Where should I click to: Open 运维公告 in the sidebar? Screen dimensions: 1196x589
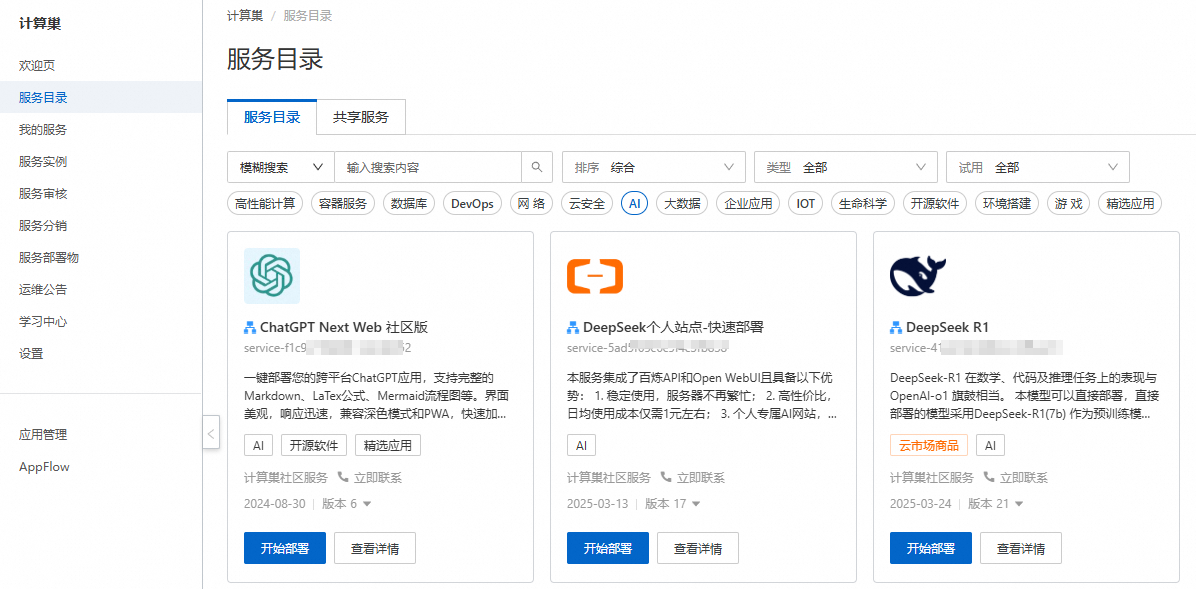pos(101,290)
